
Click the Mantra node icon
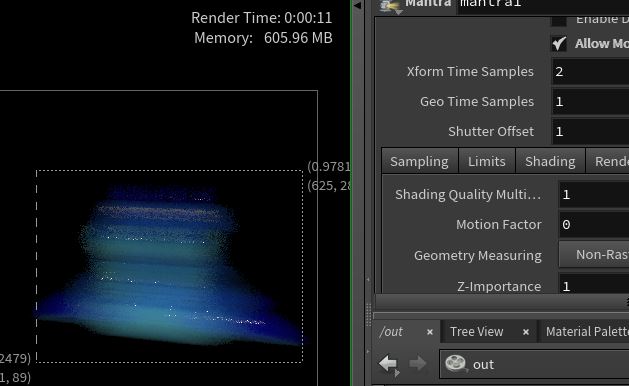click(x=389, y=6)
